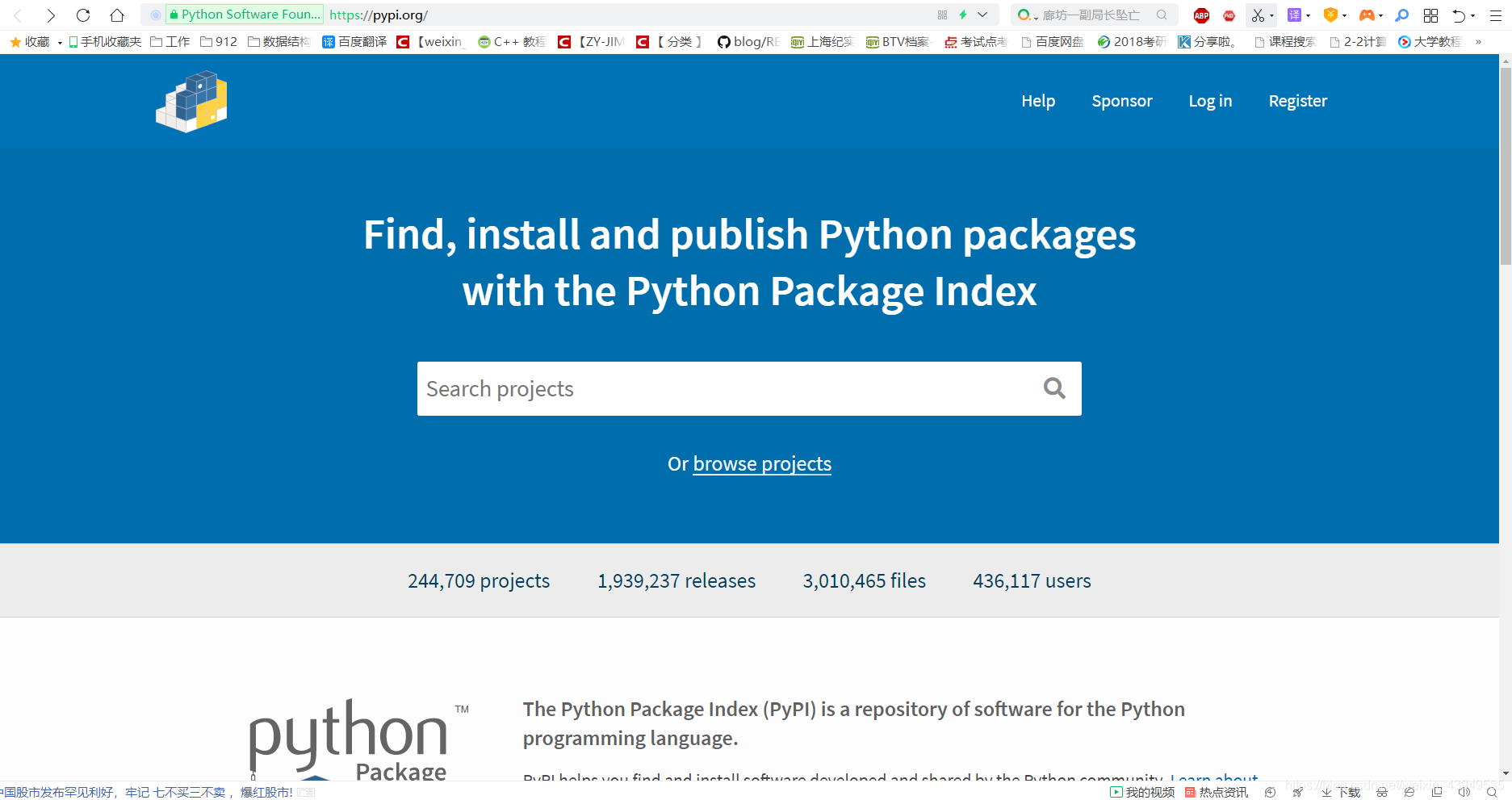This screenshot has height=800, width=1512.
Task: Expand the translate extension dropdown arrow
Action: [1308, 15]
